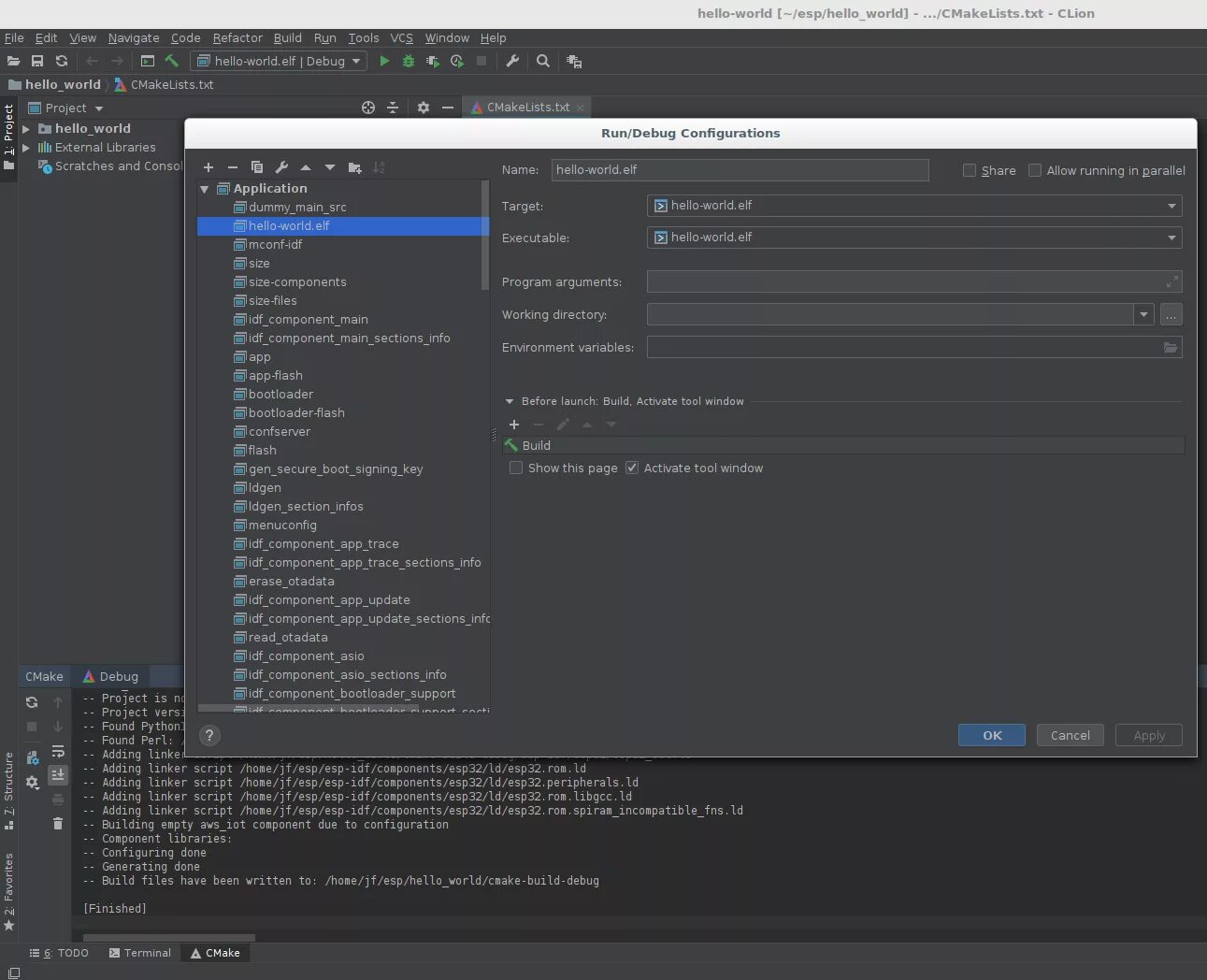
Task: Click the Search Everywhere magnifier icon
Action: click(x=543, y=61)
